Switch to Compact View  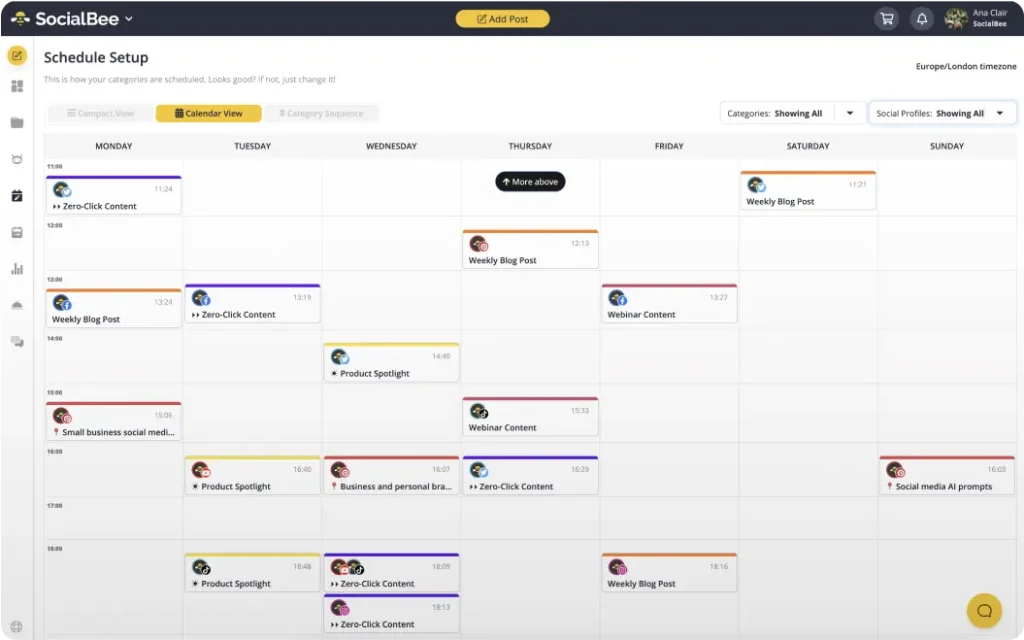click(99, 113)
